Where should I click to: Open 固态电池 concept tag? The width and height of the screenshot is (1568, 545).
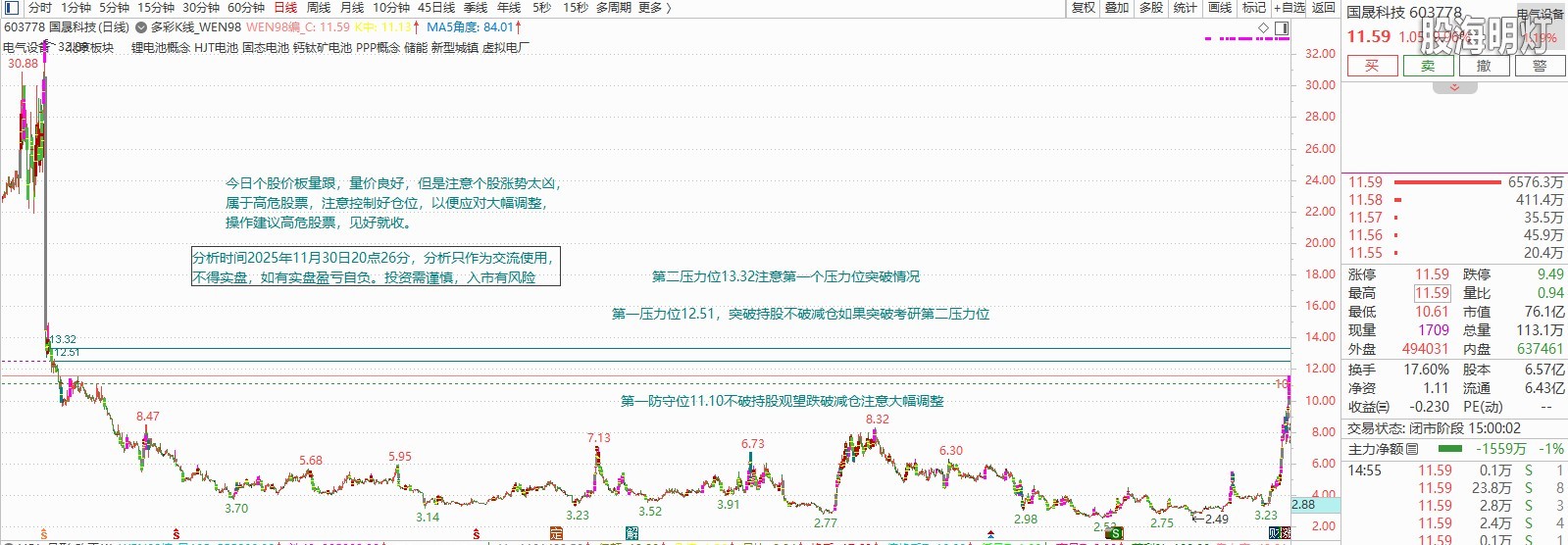pyautogui.click(x=266, y=47)
